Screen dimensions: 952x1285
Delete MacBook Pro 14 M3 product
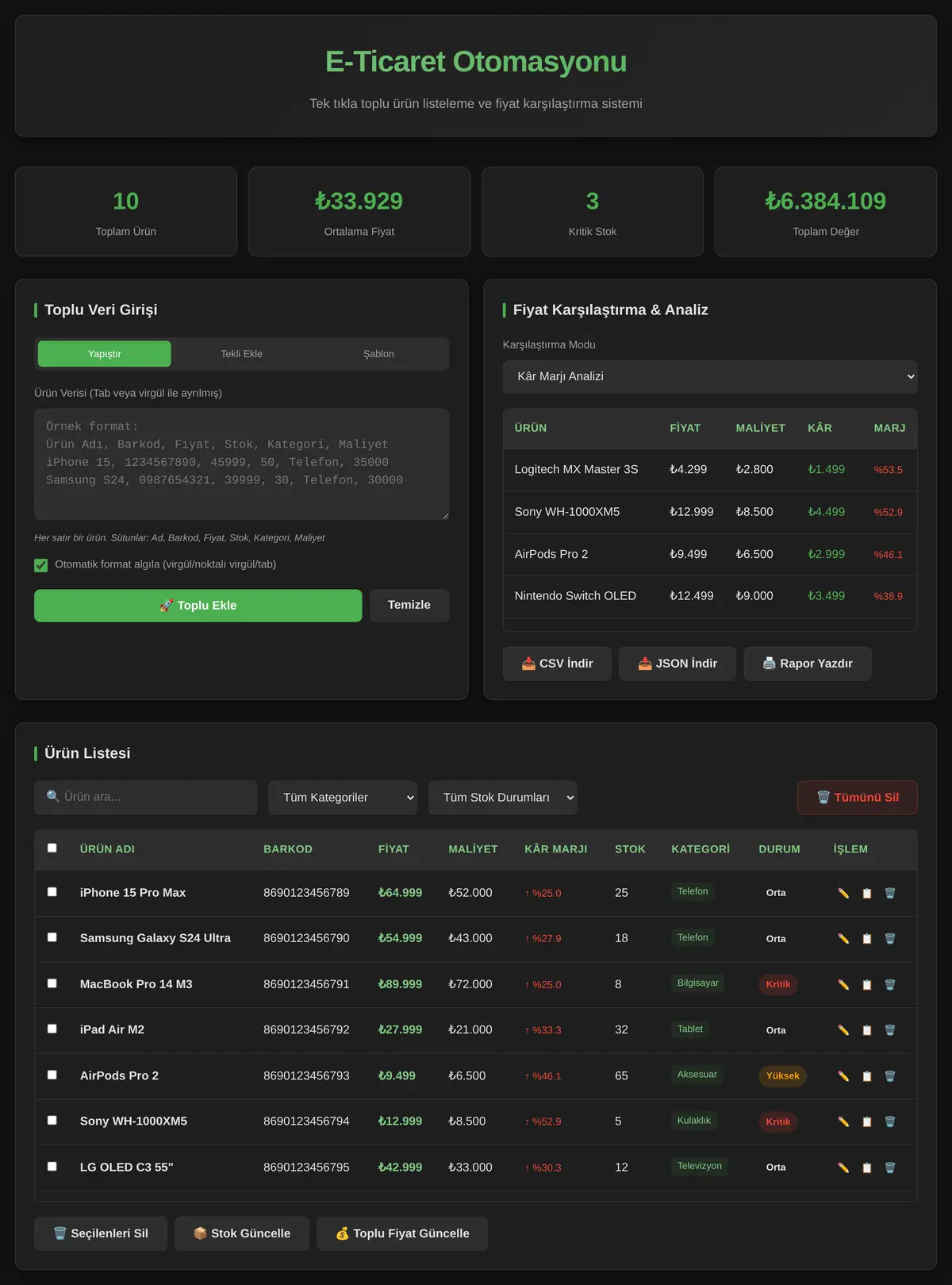[x=890, y=985]
